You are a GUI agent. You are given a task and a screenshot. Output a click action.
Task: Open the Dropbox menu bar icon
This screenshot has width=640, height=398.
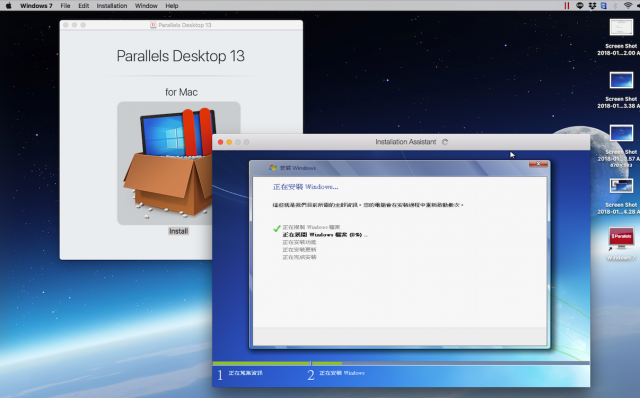(592, 6)
